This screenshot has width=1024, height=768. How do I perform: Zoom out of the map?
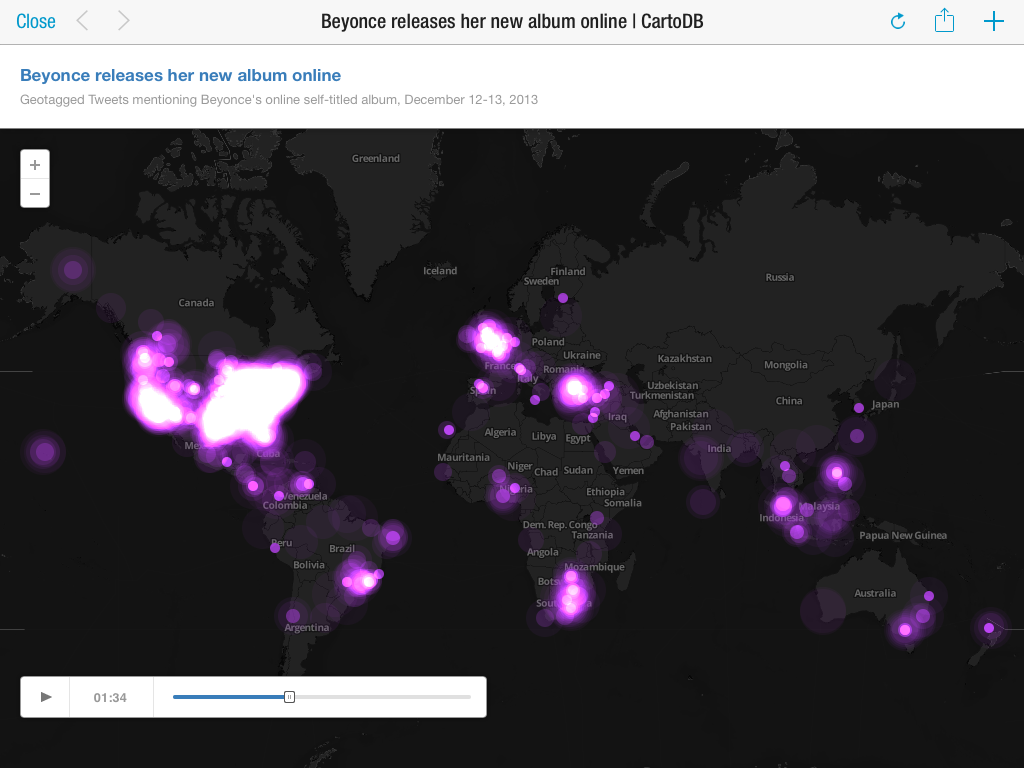point(35,193)
